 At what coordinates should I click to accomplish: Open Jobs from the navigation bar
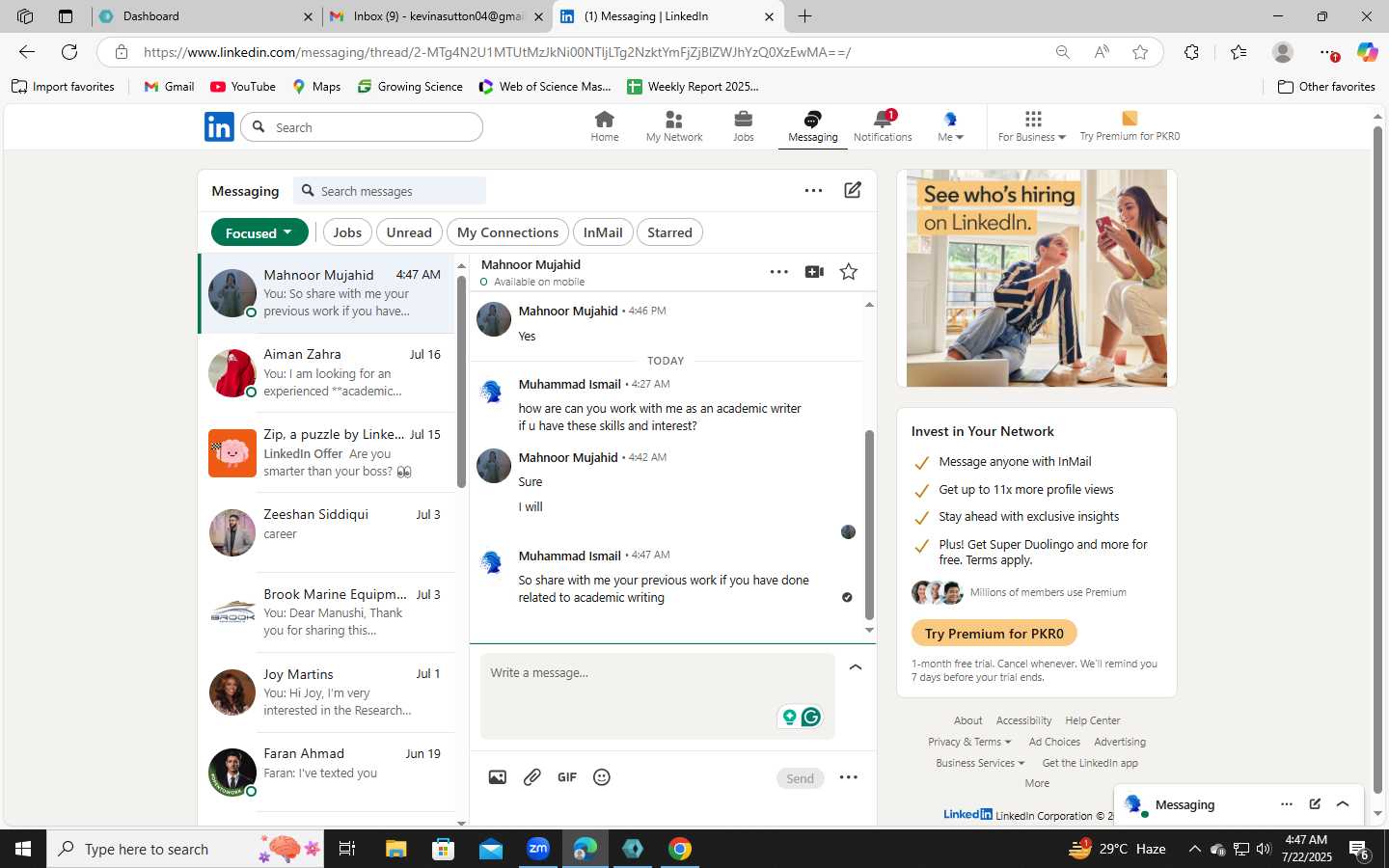click(x=743, y=126)
